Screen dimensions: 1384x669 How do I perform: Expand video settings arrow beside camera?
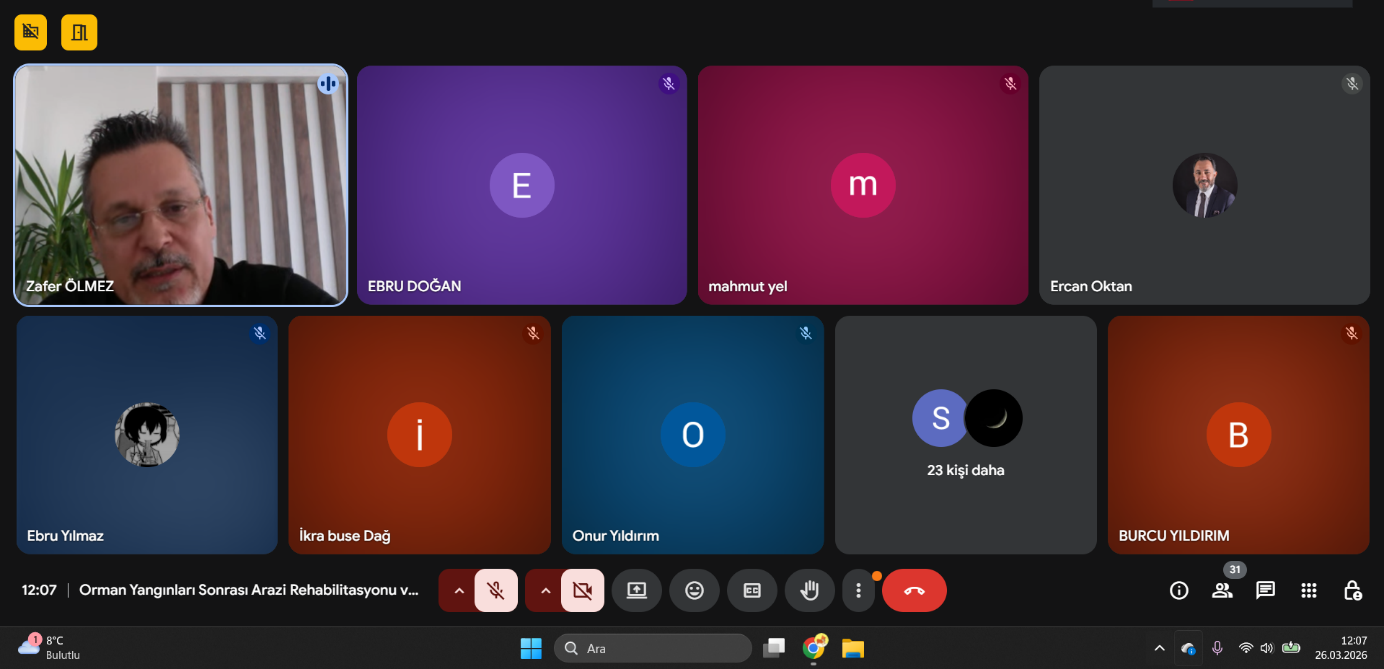coord(545,590)
